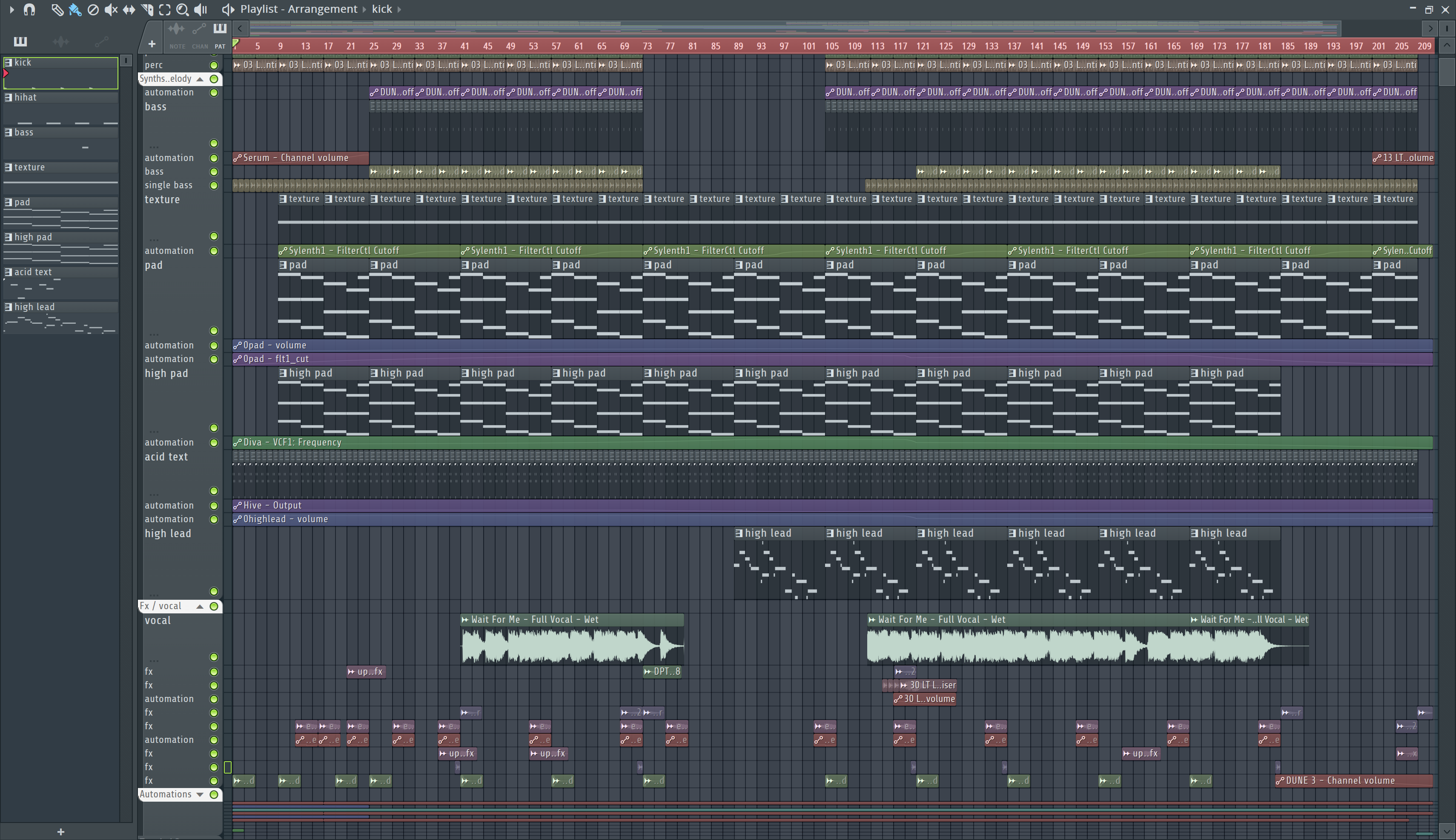
Task: Click bar 105 on timeline ruler
Action: tap(831, 46)
